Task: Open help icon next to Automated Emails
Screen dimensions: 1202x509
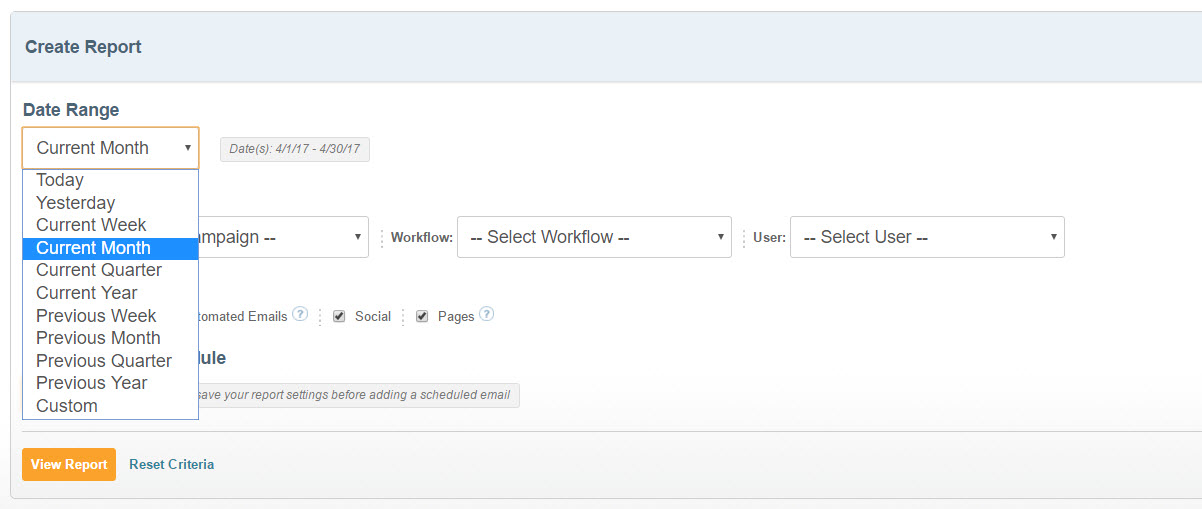Action: (300, 315)
